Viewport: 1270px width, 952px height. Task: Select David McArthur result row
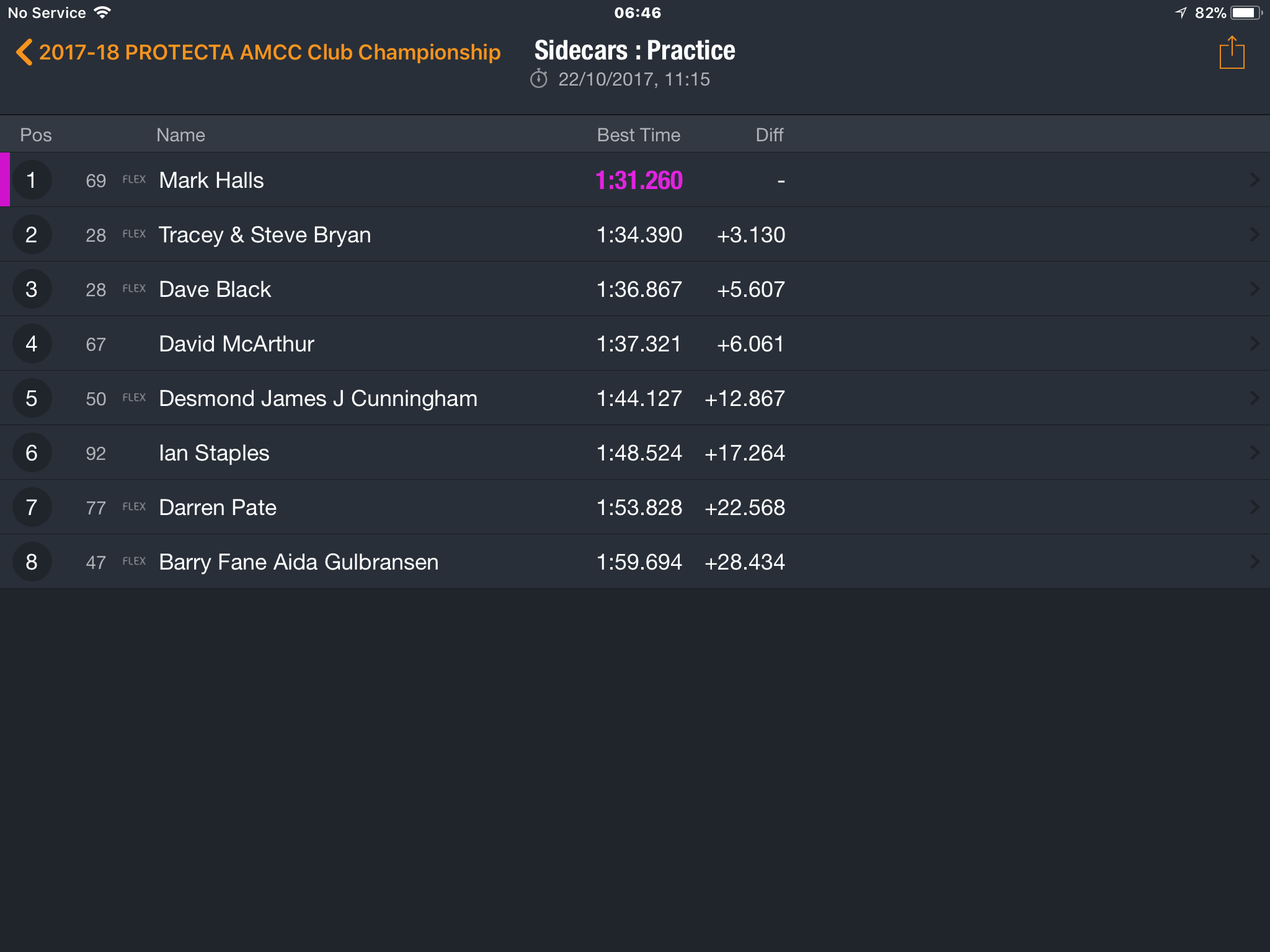point(635,343)
